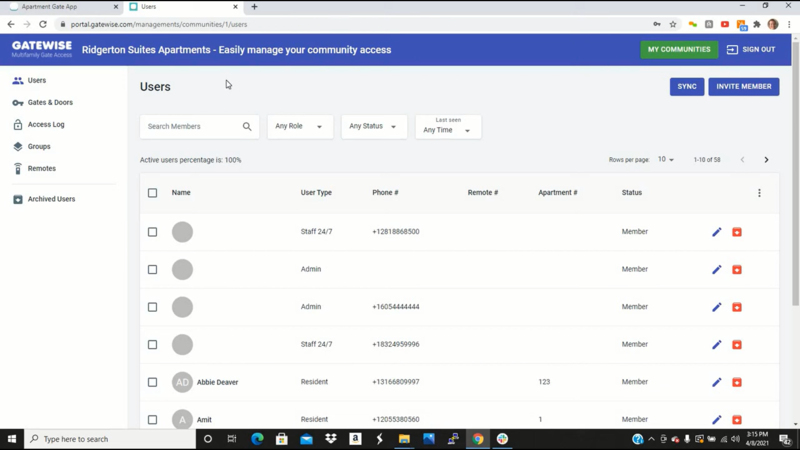Change rows per page dropdown
Screen dimensions: 800x450
point(665,160)
